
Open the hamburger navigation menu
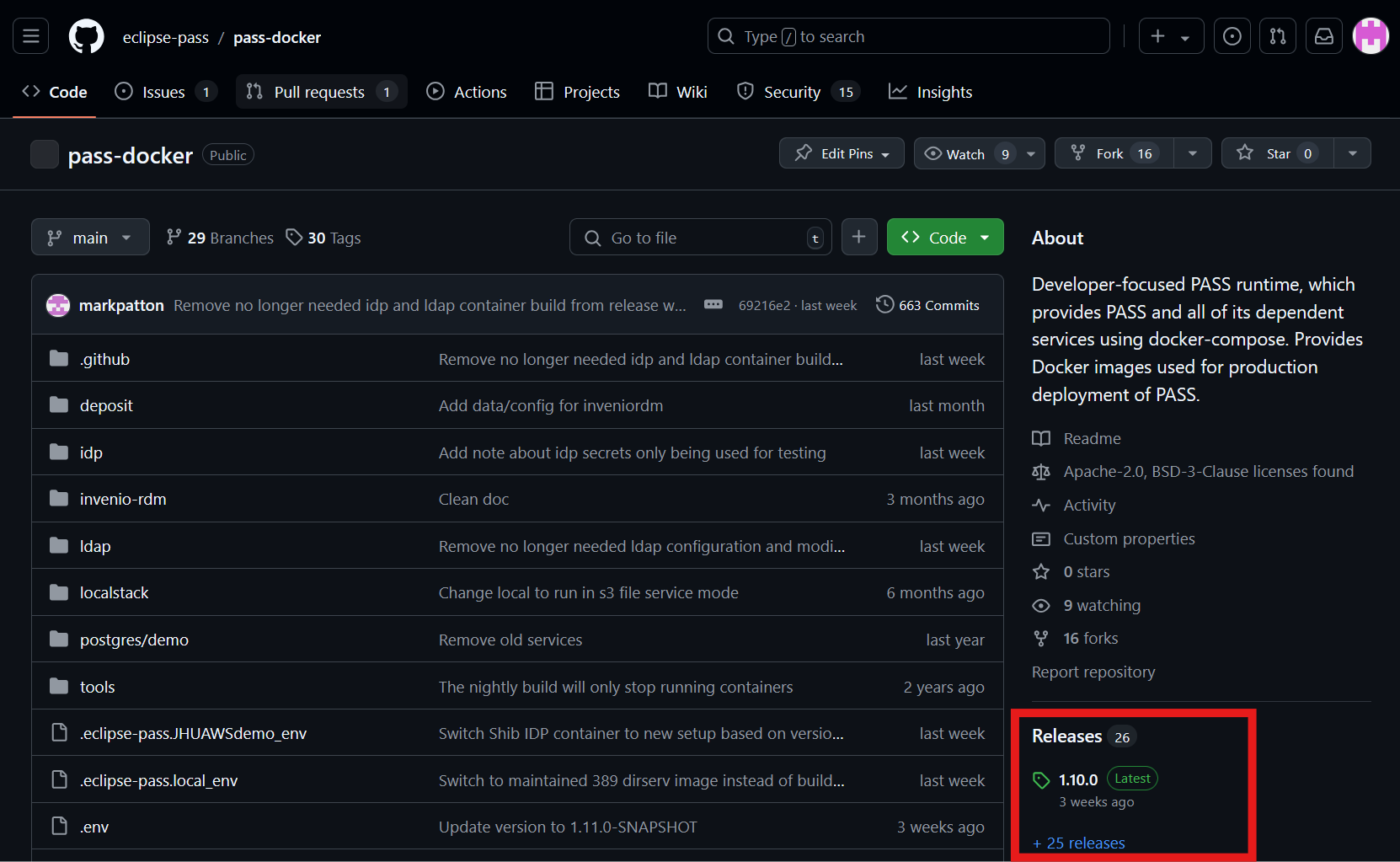pos(31,36)
